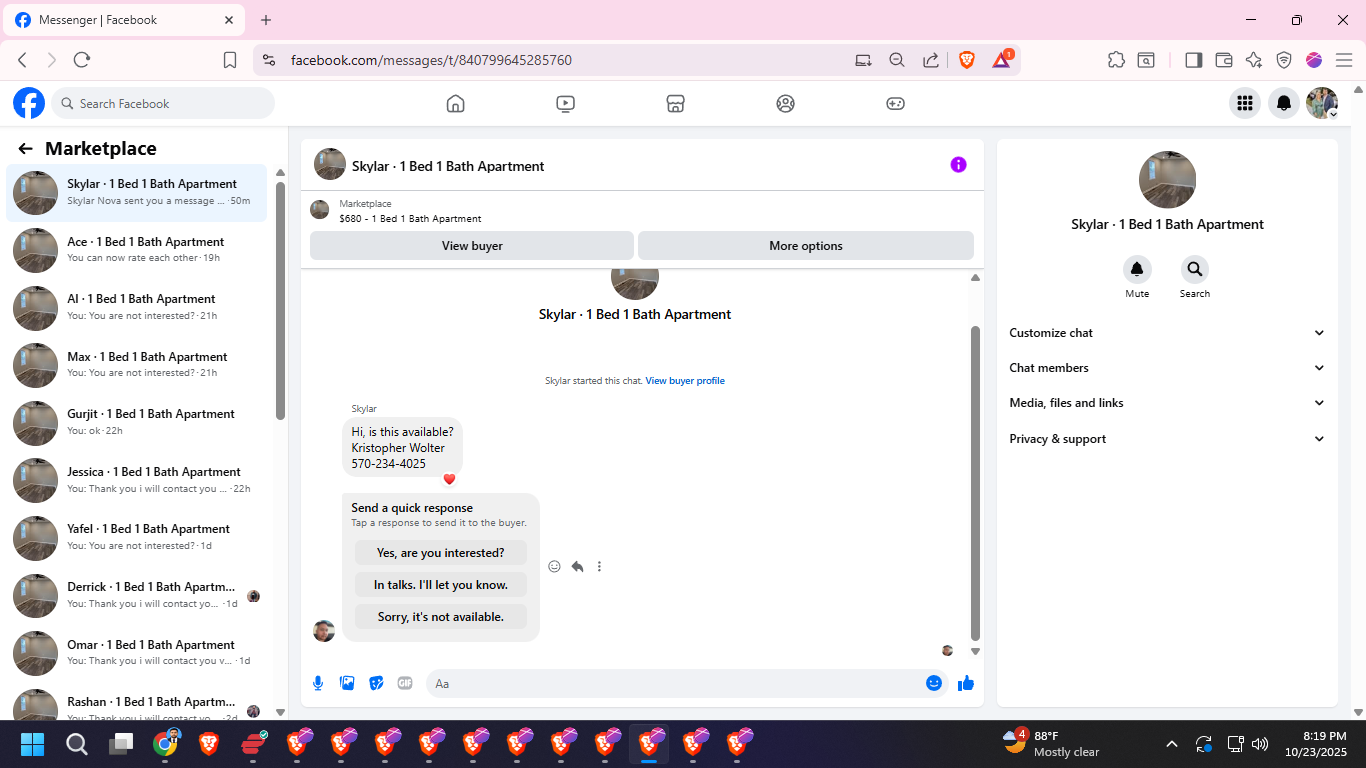Click More options button
1366x768 pixels.
pyautogui.click(x=806, y=246)
